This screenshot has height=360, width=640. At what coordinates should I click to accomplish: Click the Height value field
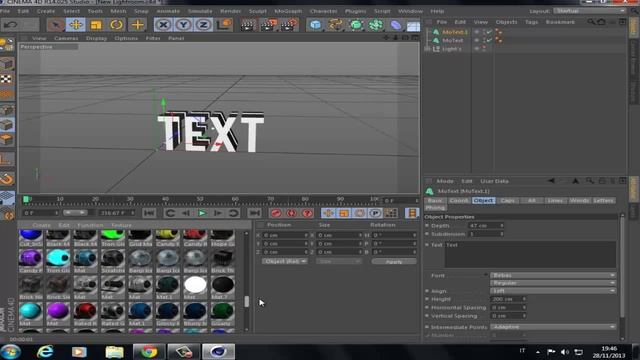pyautogui.click(x=508, y=299)
